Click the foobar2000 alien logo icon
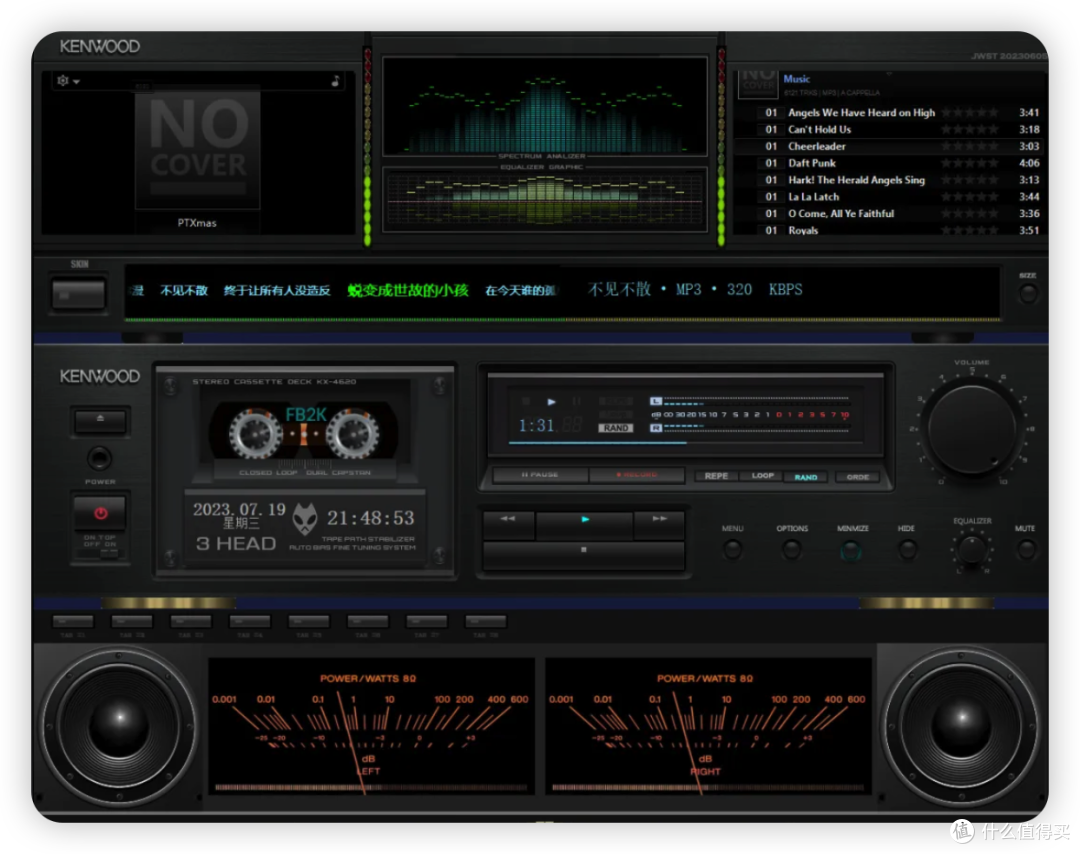Viewport: 1080px width, 854px height. pos(305,519)
